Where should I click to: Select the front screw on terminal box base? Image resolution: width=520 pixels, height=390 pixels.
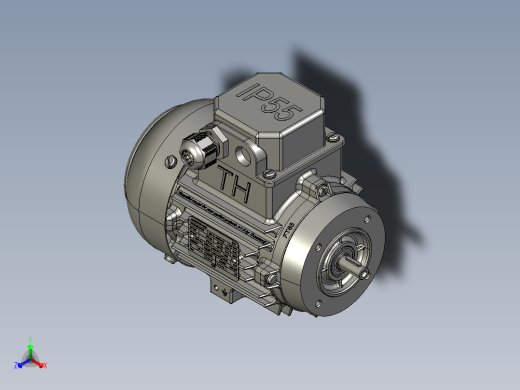point(269,174)
